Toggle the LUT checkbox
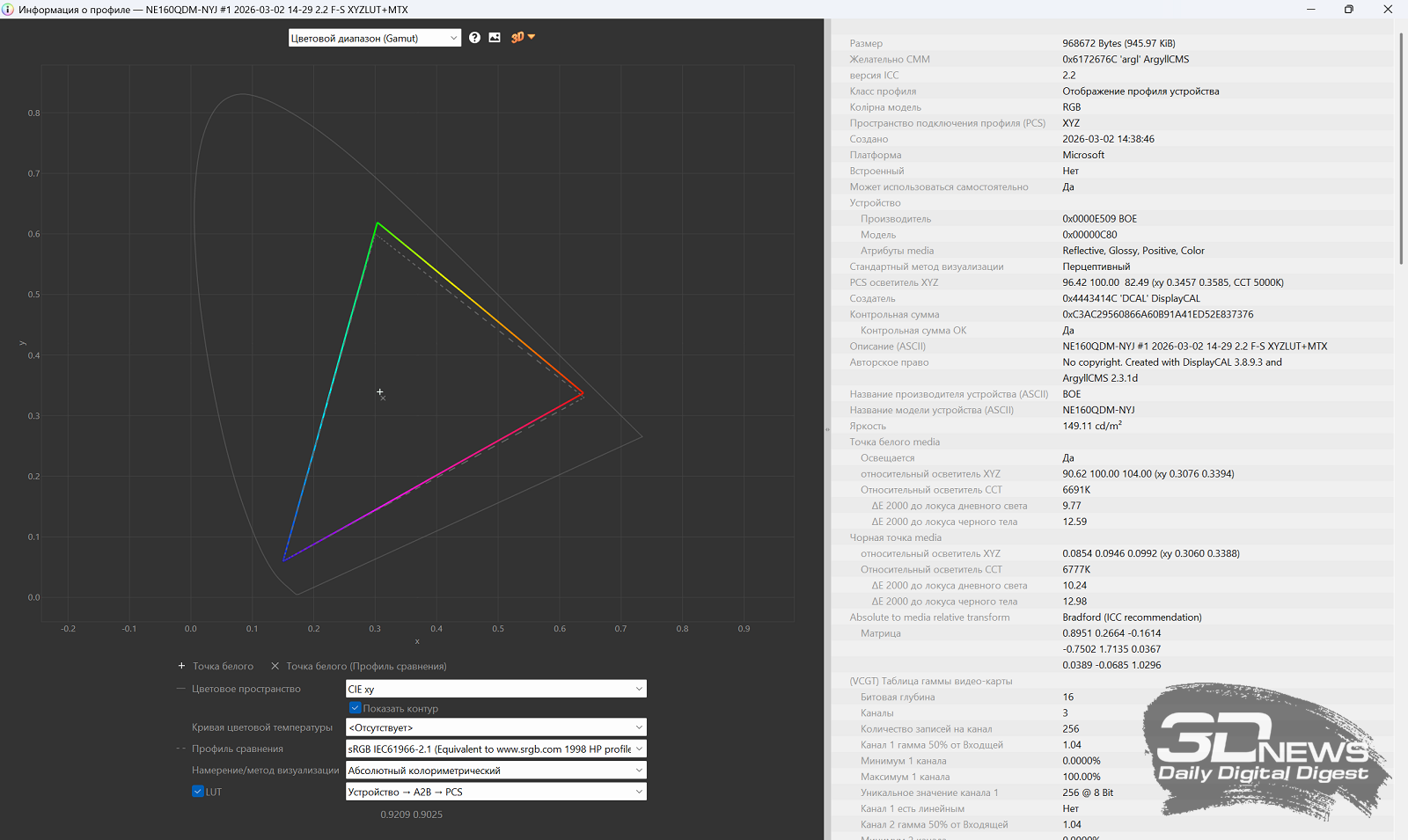 [198, 792]
